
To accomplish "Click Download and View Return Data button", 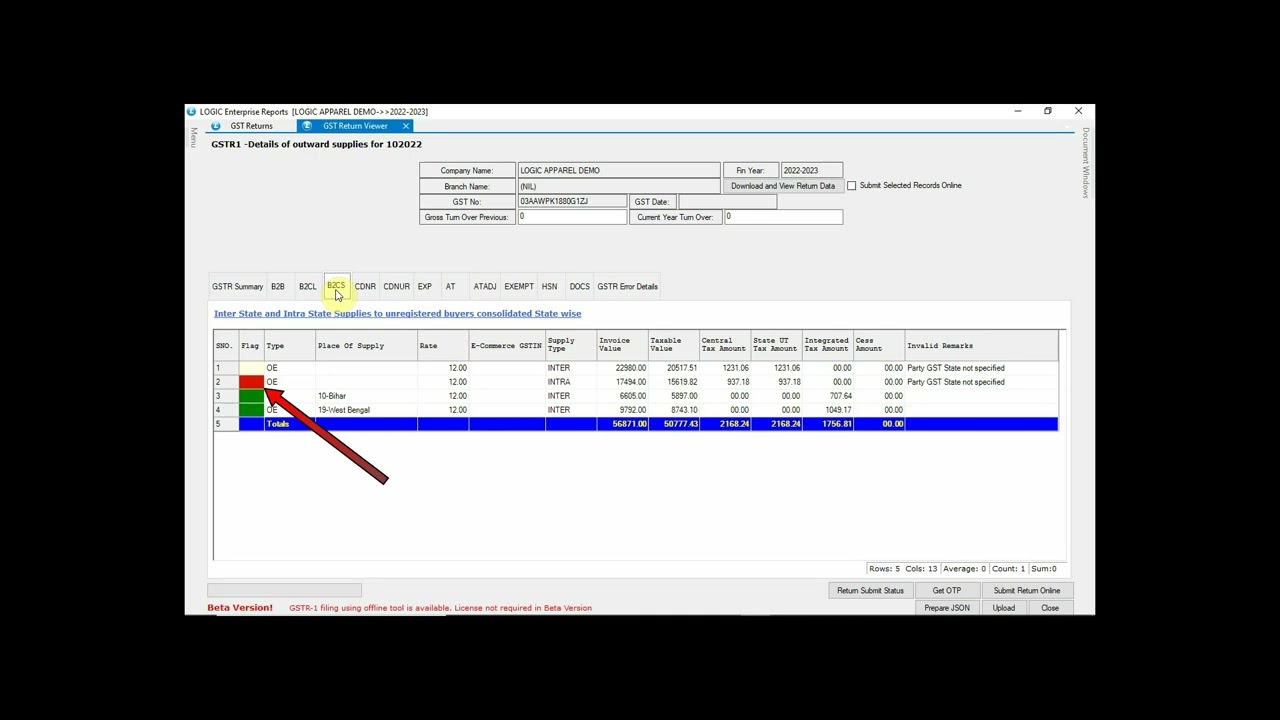I will [x=783, y=186].
